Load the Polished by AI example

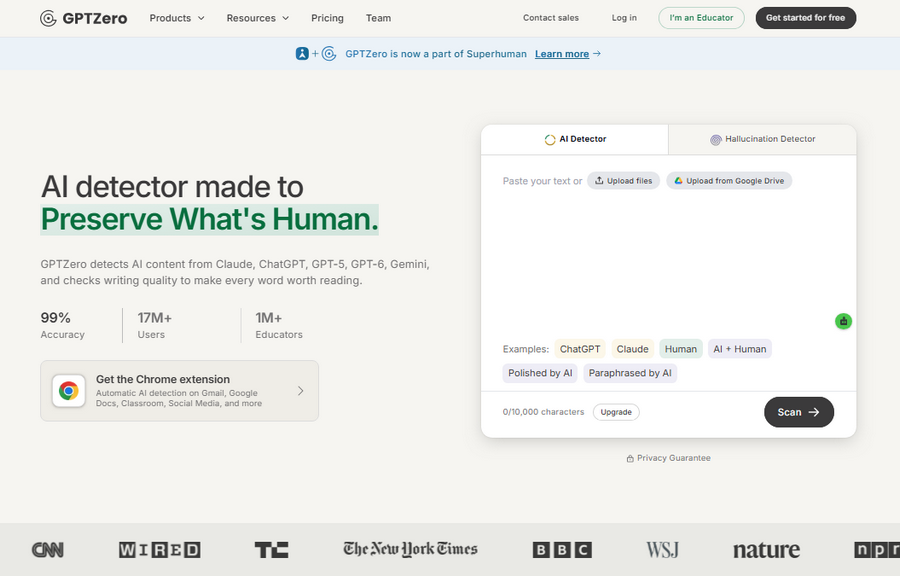(x=540, y=373)
